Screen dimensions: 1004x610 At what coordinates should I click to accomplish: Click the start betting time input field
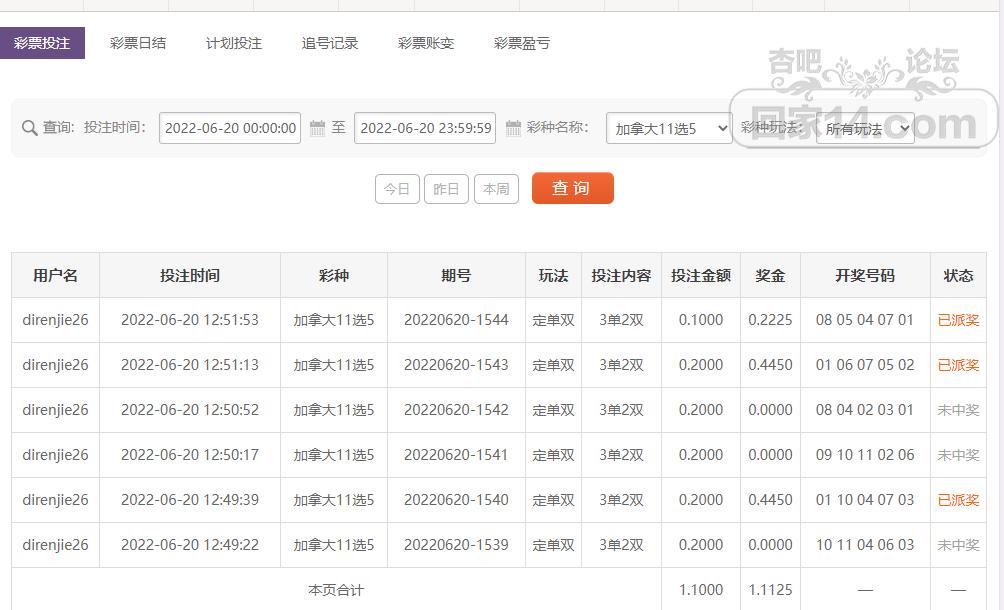[x=229, y=128]
